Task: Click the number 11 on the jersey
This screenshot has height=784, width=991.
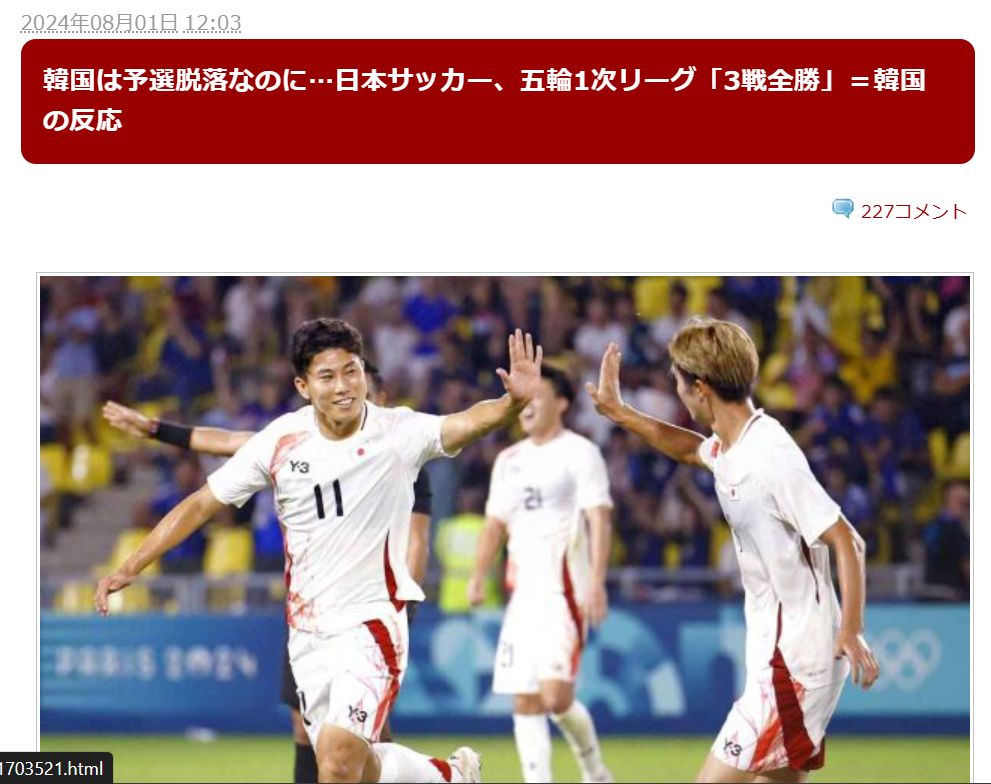Action: coord(329,499)
